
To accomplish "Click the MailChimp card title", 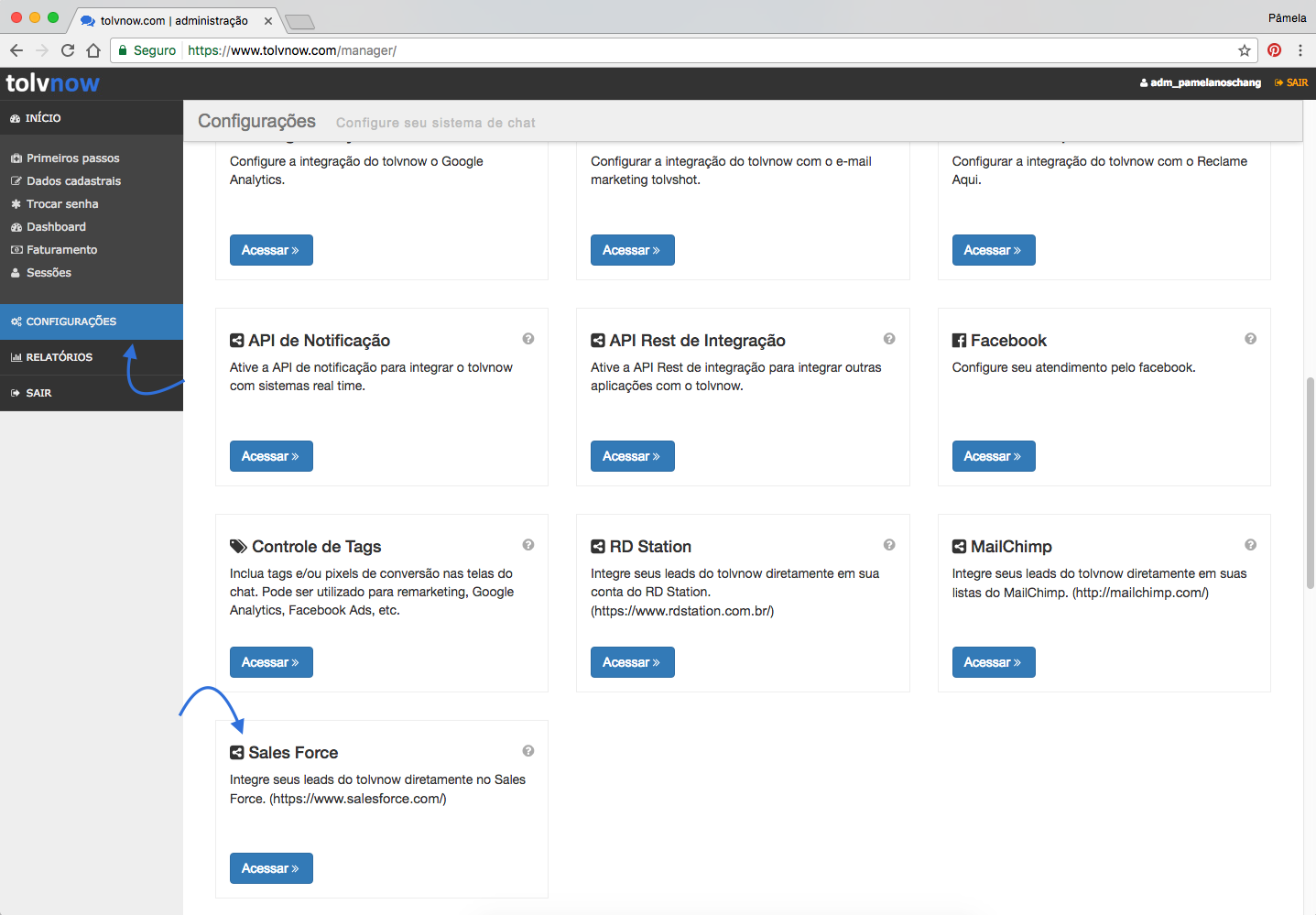I will [x=1011, y=547].
